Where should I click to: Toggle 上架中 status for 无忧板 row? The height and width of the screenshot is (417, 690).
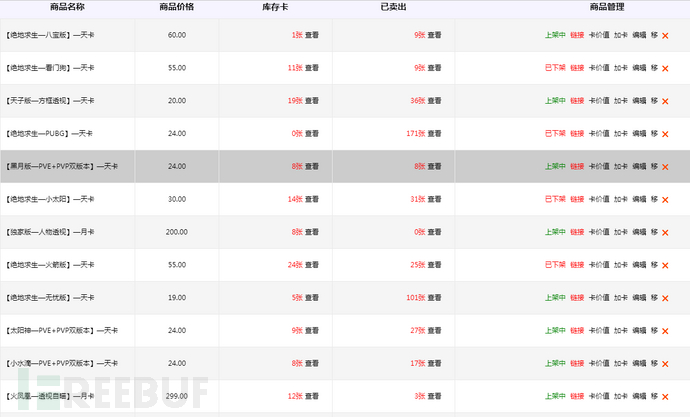click(555, 297)
